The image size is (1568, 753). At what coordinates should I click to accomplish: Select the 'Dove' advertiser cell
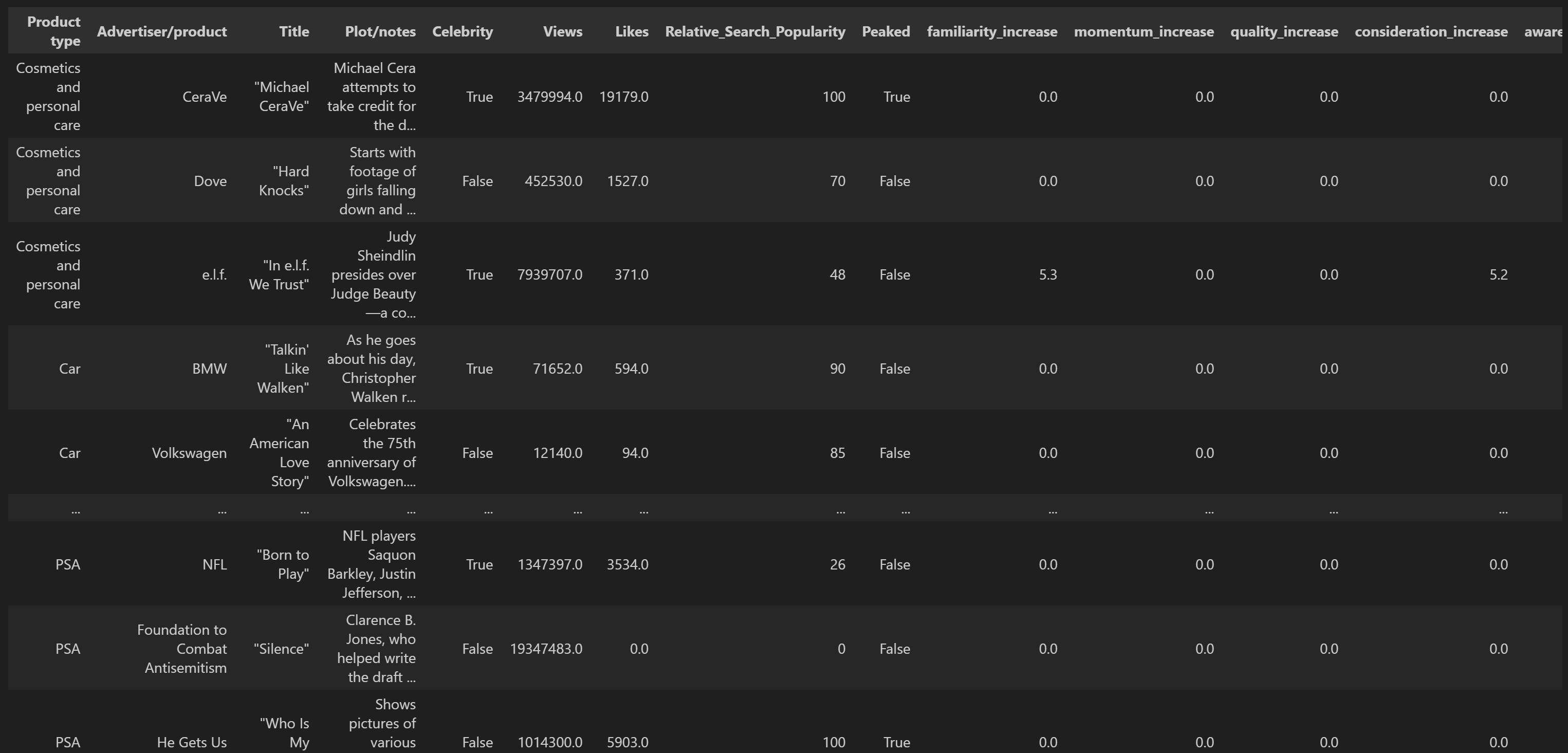point(210,181)
